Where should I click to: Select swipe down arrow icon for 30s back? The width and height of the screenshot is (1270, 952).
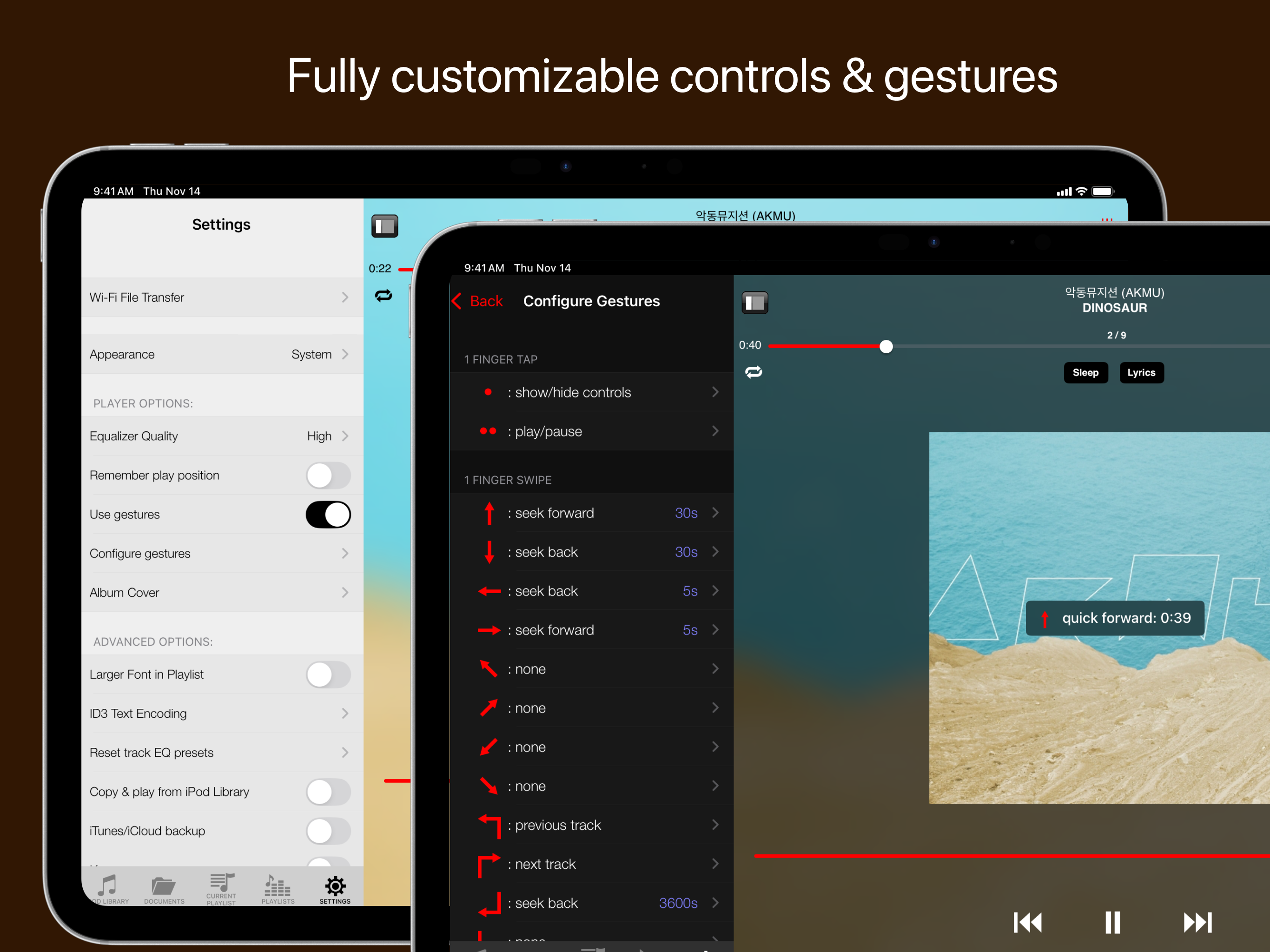pyautogui.click(x=489, y=552)
